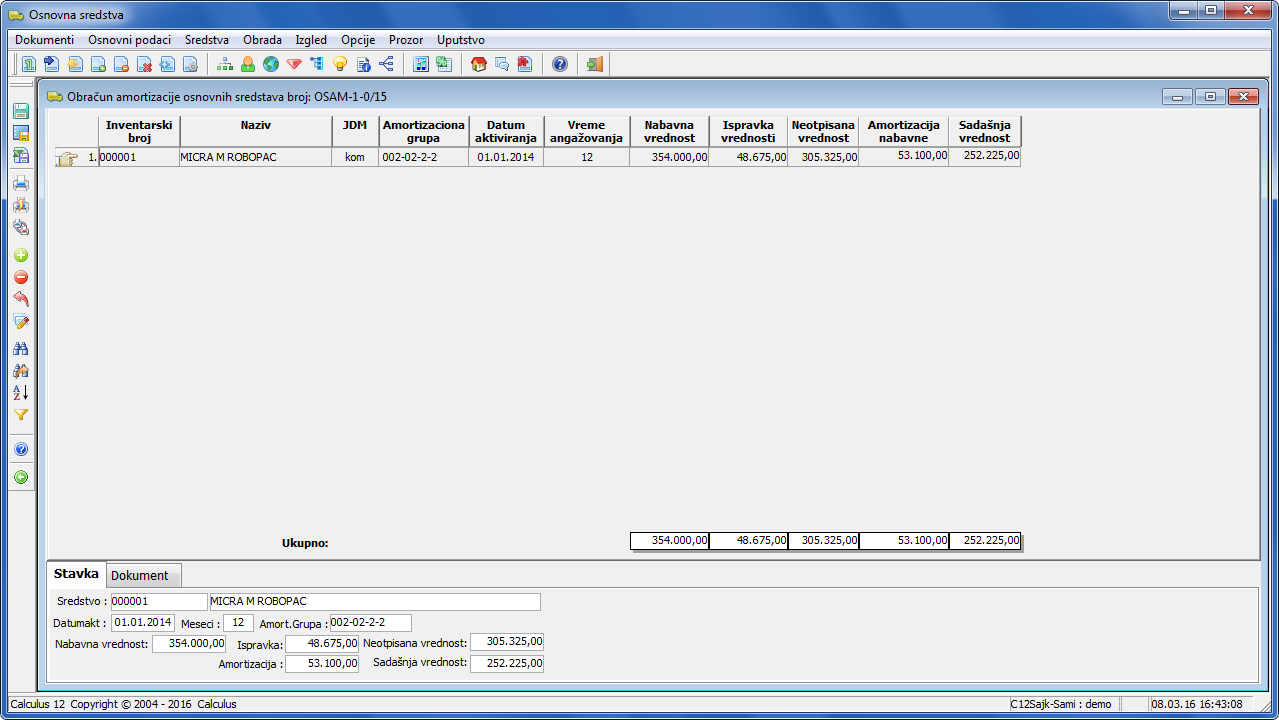Viewport: 1279px width, 720px height.
Task: Click the yellow funnel filter icon
Action: coord(21,414)
